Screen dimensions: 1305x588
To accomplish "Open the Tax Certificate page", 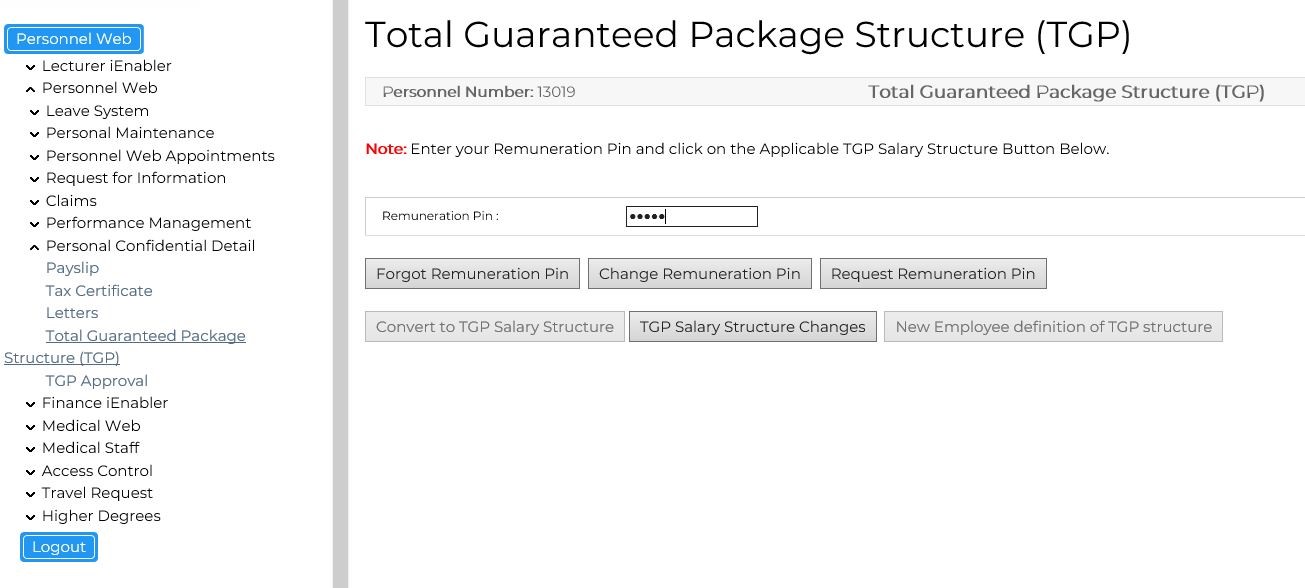I will (x=99, y=291).
